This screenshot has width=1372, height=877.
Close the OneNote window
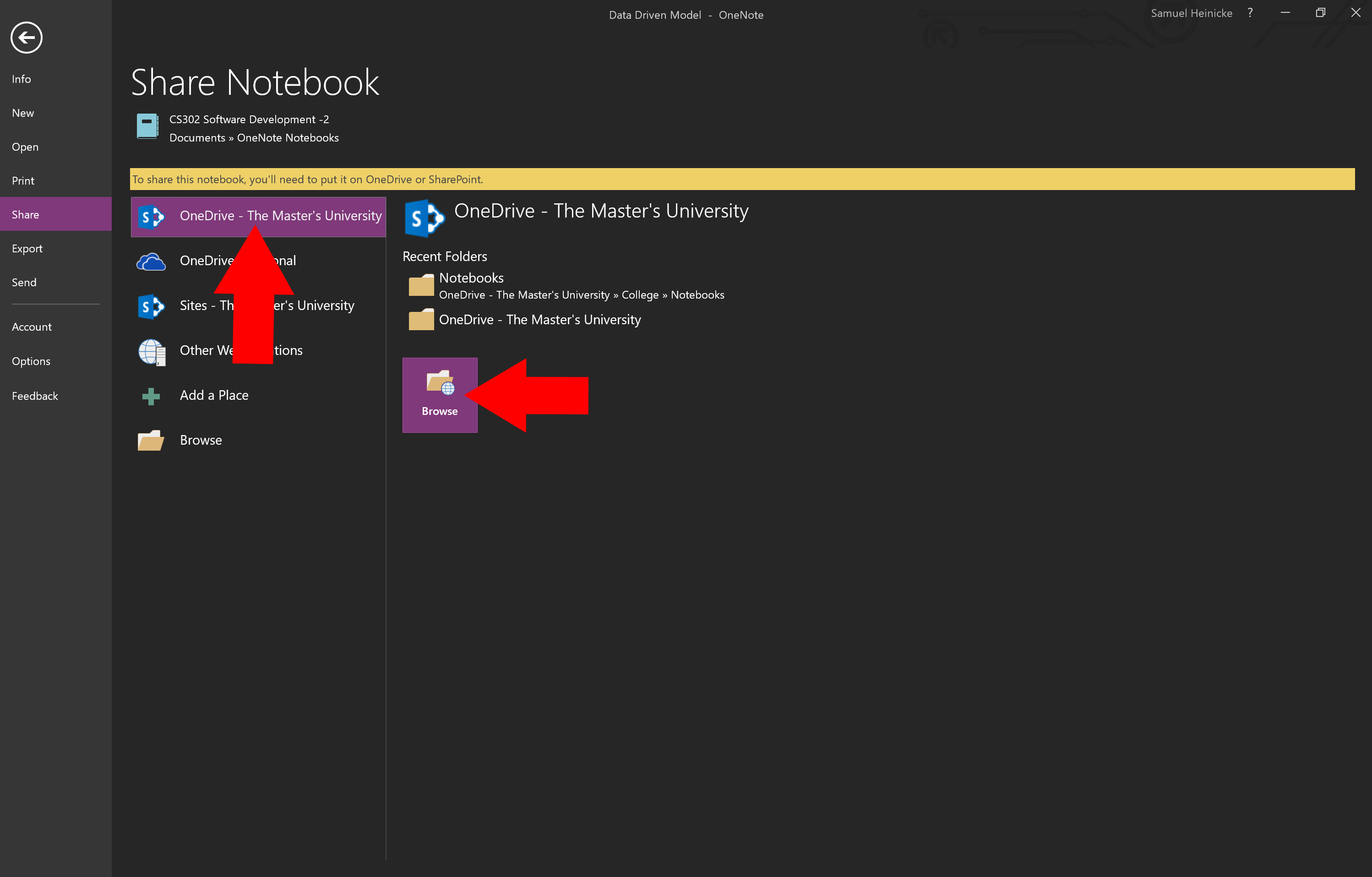click(x=1356, y=12)
